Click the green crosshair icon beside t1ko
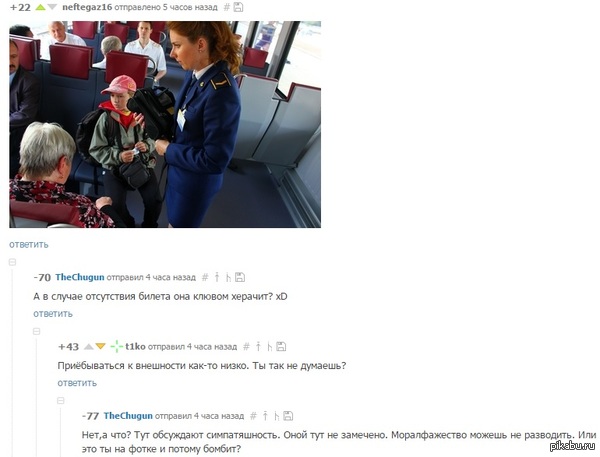The height and width of the screenshot is (457, 600). point(116,346)
